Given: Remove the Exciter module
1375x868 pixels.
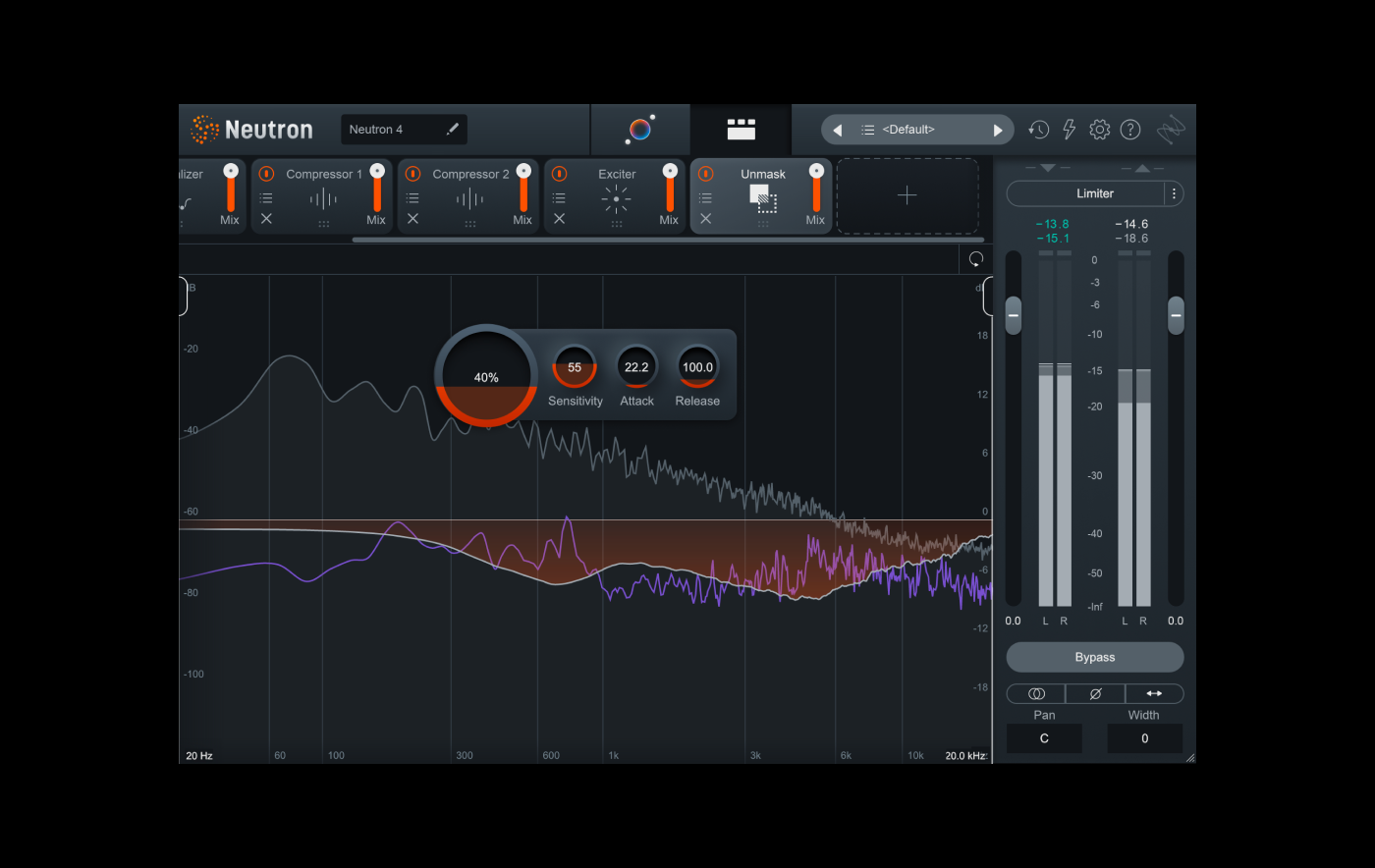Looking at the screenshot, I should pyautogui.click(x=559, y=218).
